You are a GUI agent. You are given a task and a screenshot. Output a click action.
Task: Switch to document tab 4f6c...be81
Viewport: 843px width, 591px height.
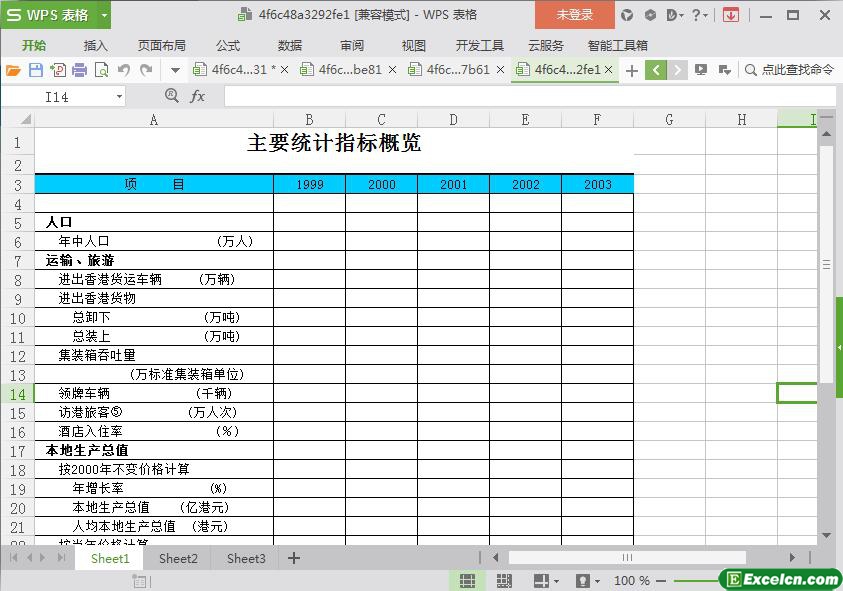pyautogui.click(x=349, y=70)
